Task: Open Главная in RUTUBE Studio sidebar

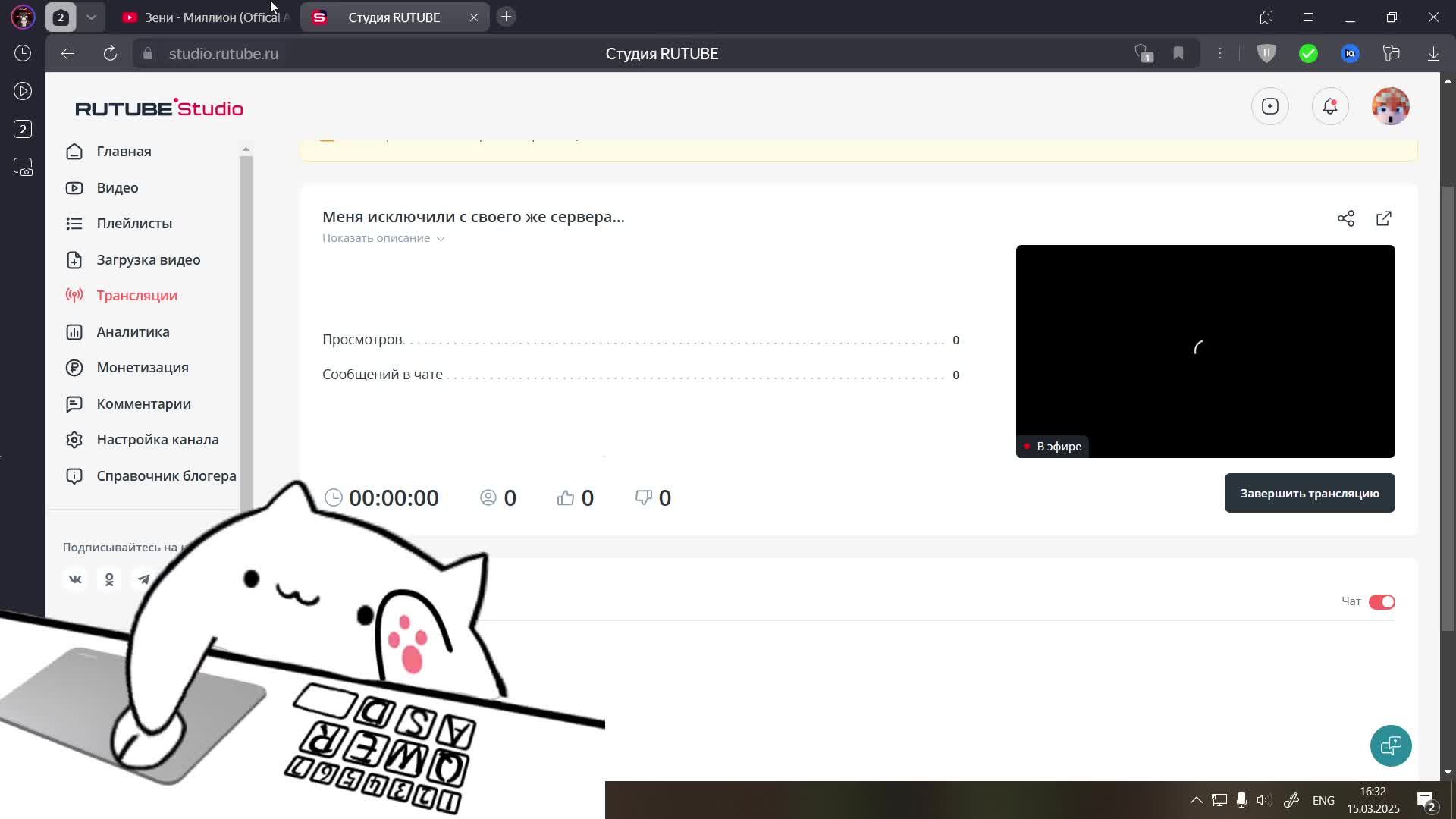Action: pyautogui.click(x=124, y=151)
